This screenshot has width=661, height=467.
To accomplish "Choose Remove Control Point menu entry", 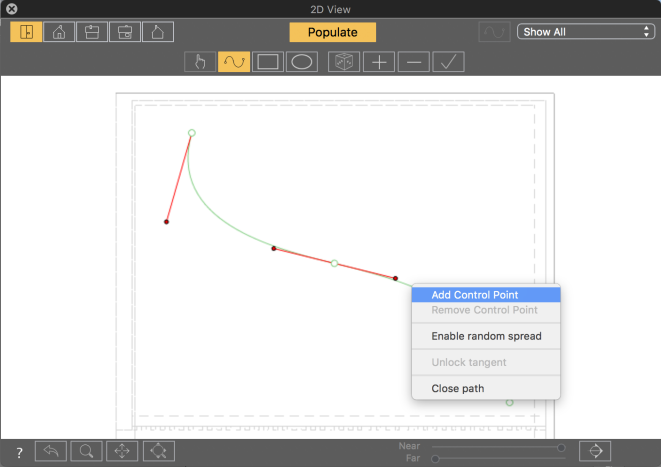I will [486, 310].
